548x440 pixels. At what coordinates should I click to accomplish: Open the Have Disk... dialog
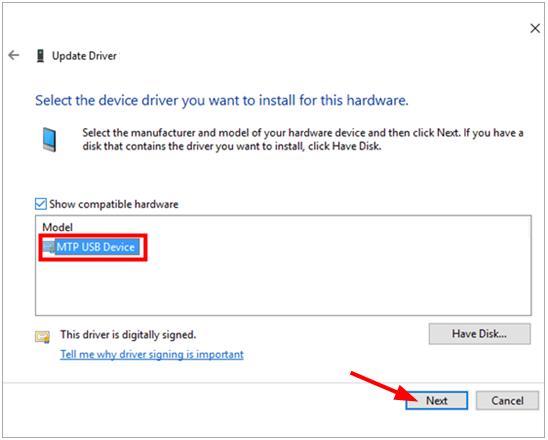(x=480, y=334)
